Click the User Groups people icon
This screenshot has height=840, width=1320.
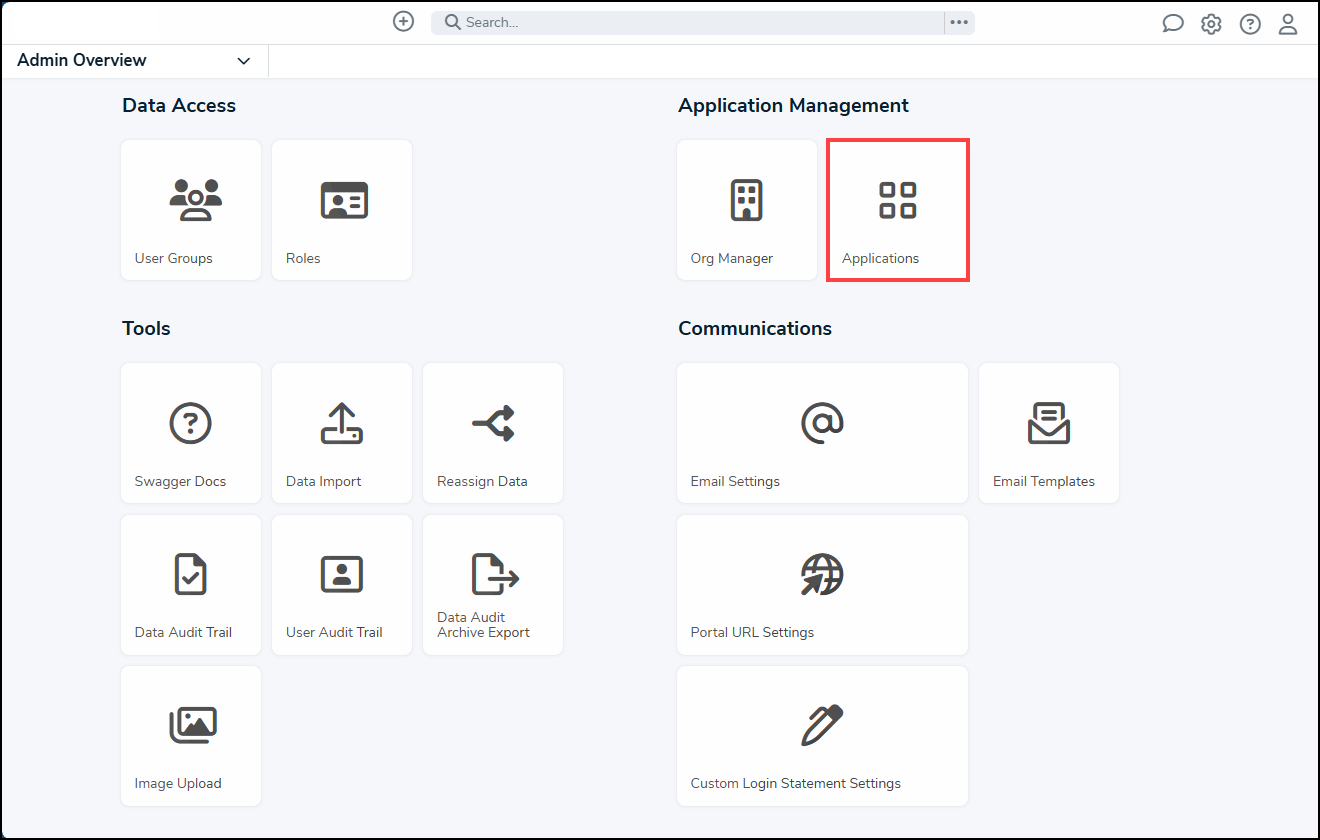(195, 200)
